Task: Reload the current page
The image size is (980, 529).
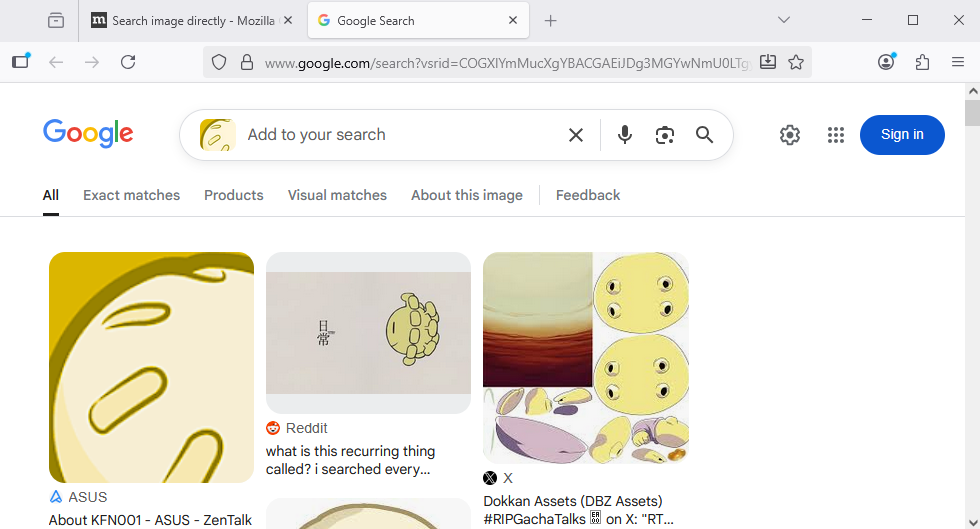Action: point(128,62)
